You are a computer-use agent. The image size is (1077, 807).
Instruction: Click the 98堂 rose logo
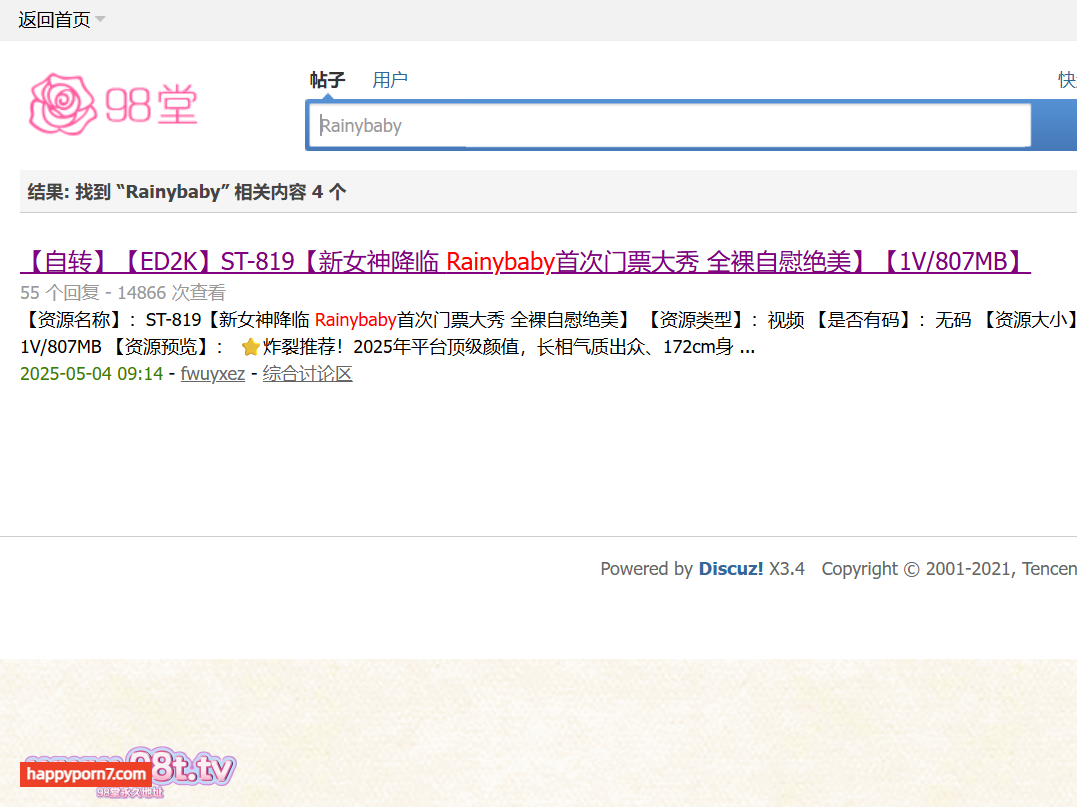113,104
